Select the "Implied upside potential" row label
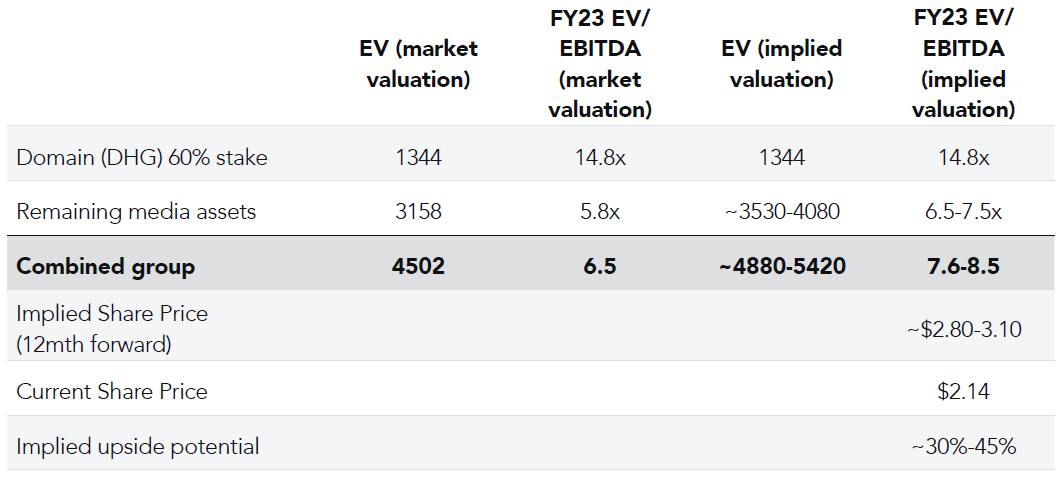The height and width of the screenshot is (477, 1064). point(138,446)
